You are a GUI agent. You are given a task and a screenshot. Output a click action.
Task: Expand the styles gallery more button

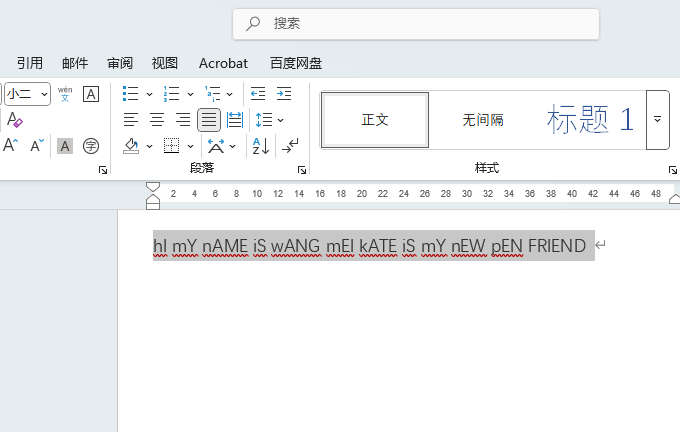tap(657, 120)
